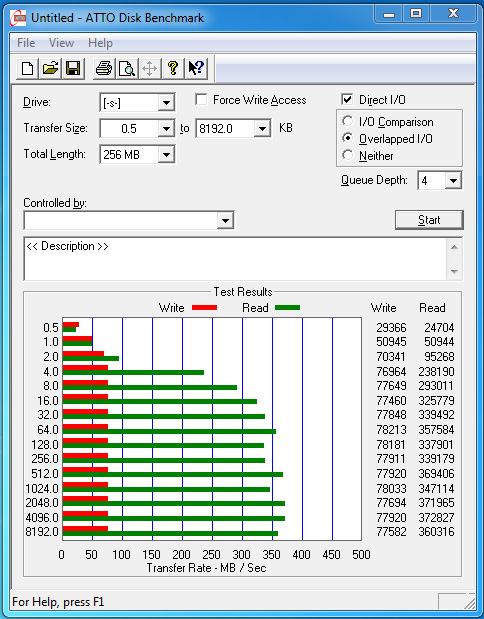Click the Start button

pyautogui.click(x=429, y=220)
